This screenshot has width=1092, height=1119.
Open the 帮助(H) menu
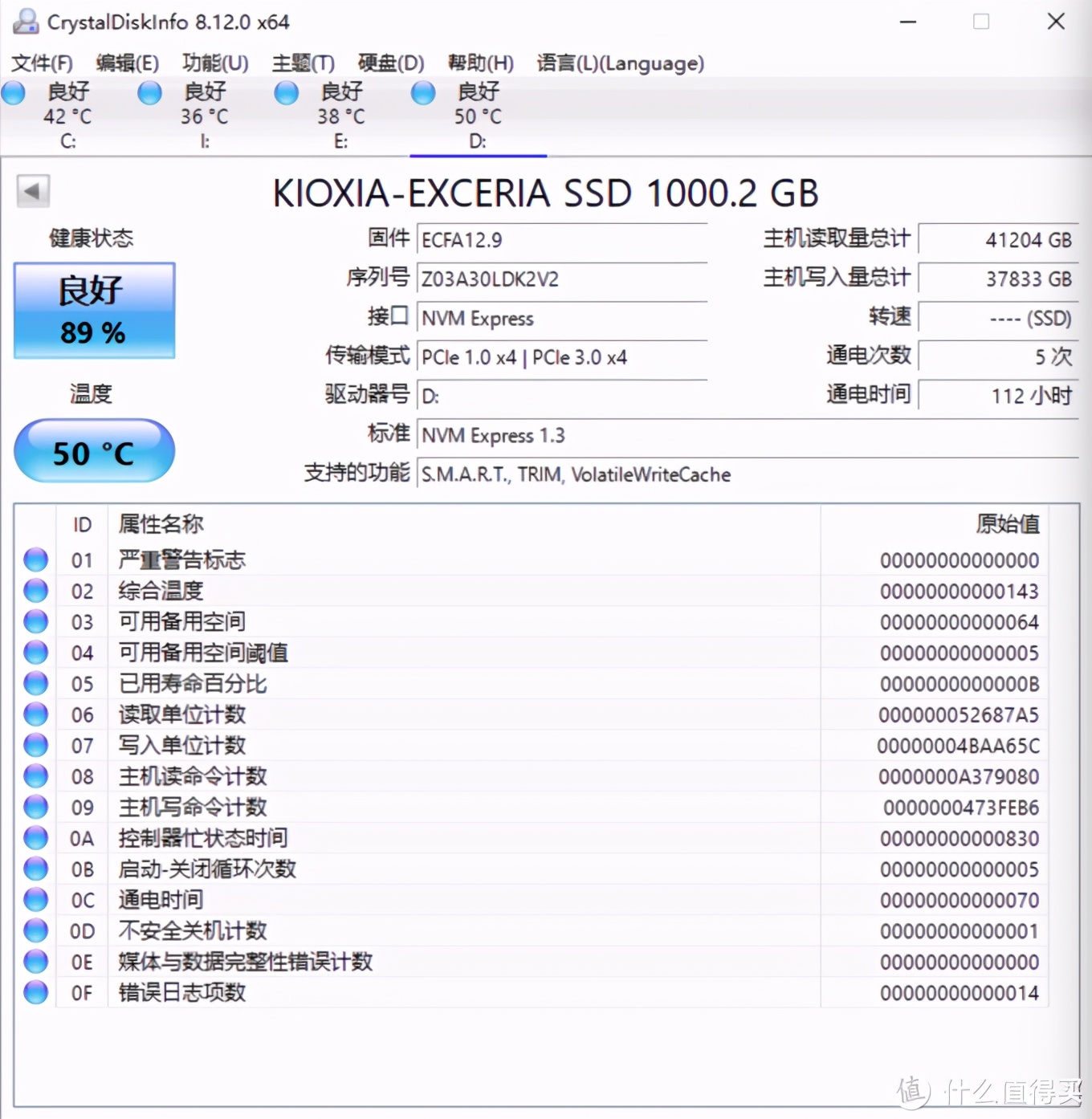[x=480, y=63]
